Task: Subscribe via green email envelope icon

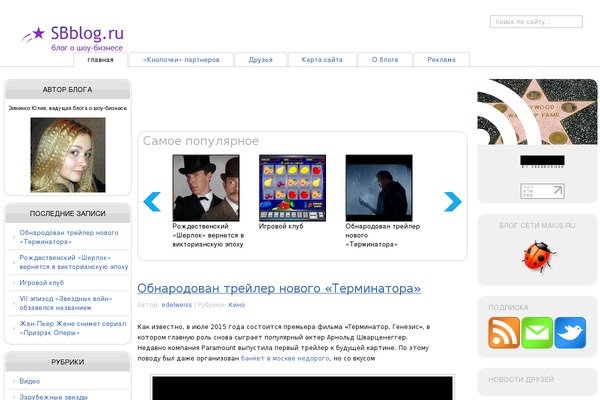Action: coord(537,333)
